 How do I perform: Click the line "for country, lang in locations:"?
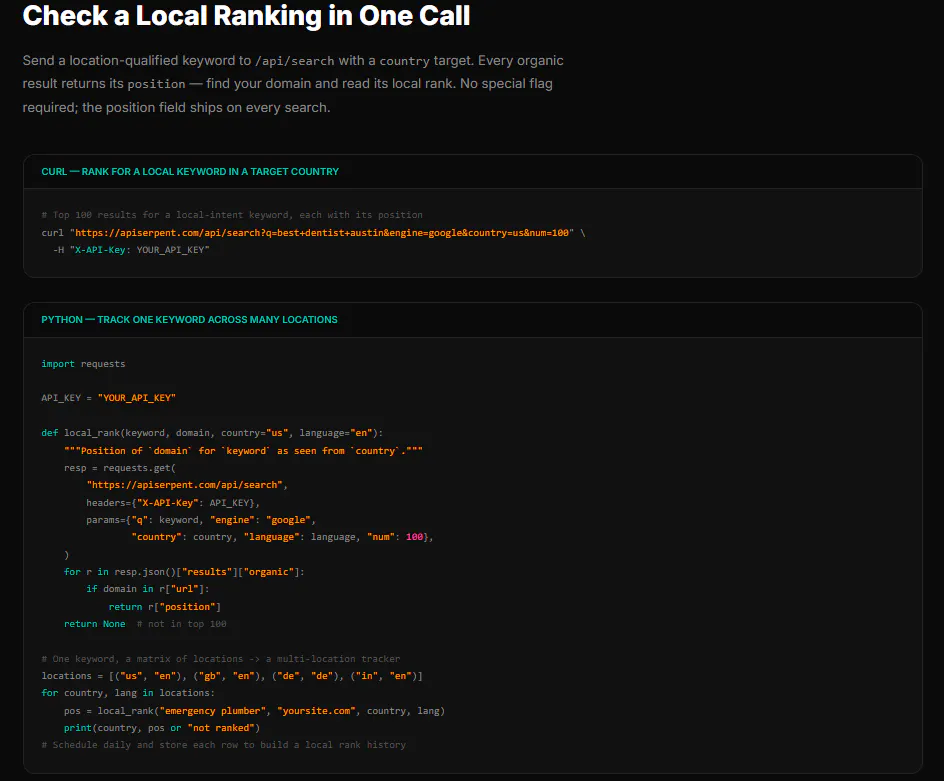tap(128, 693)
